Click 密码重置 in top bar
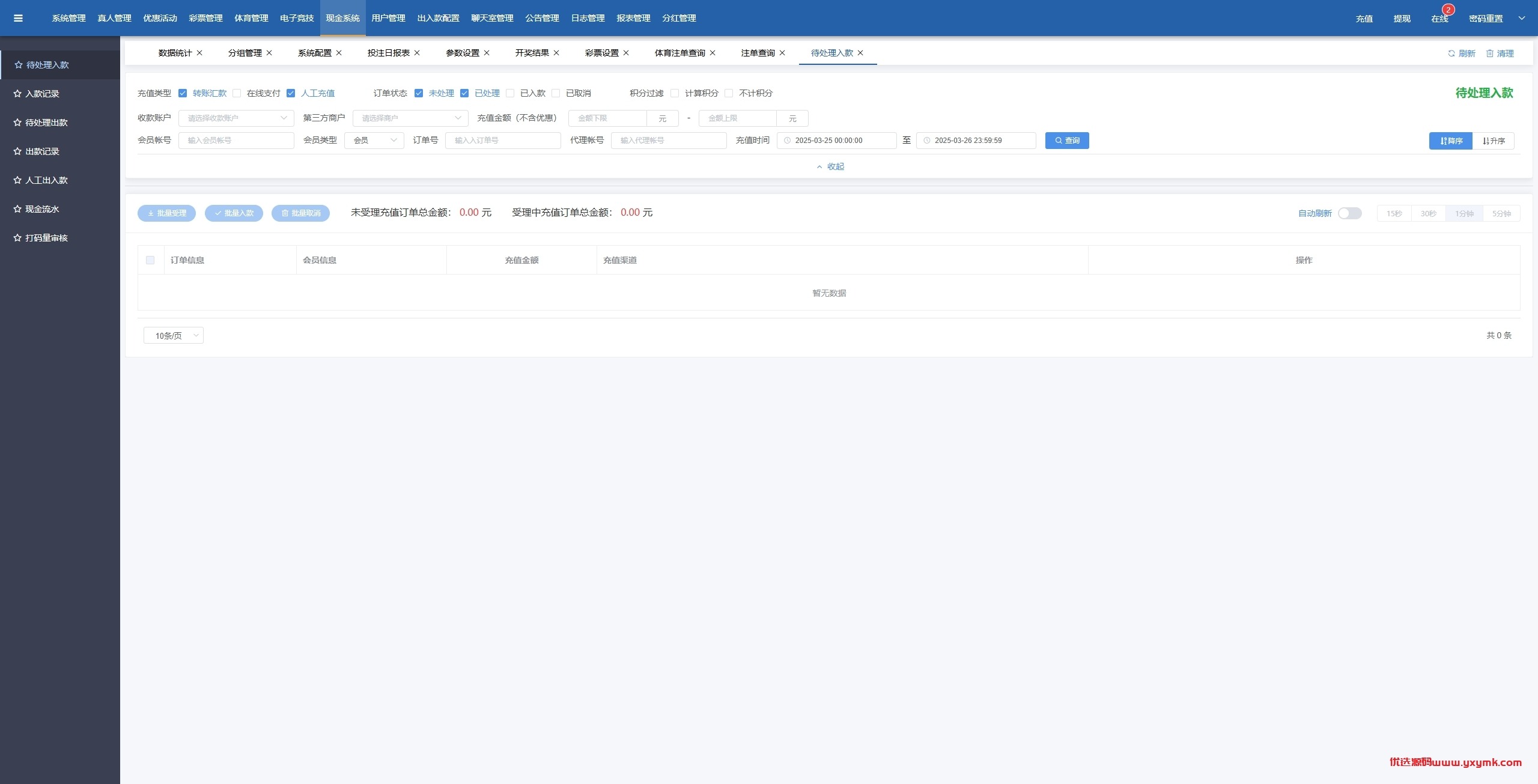The width and height of the screenshot is (1538, 784). click(1486, 19)
